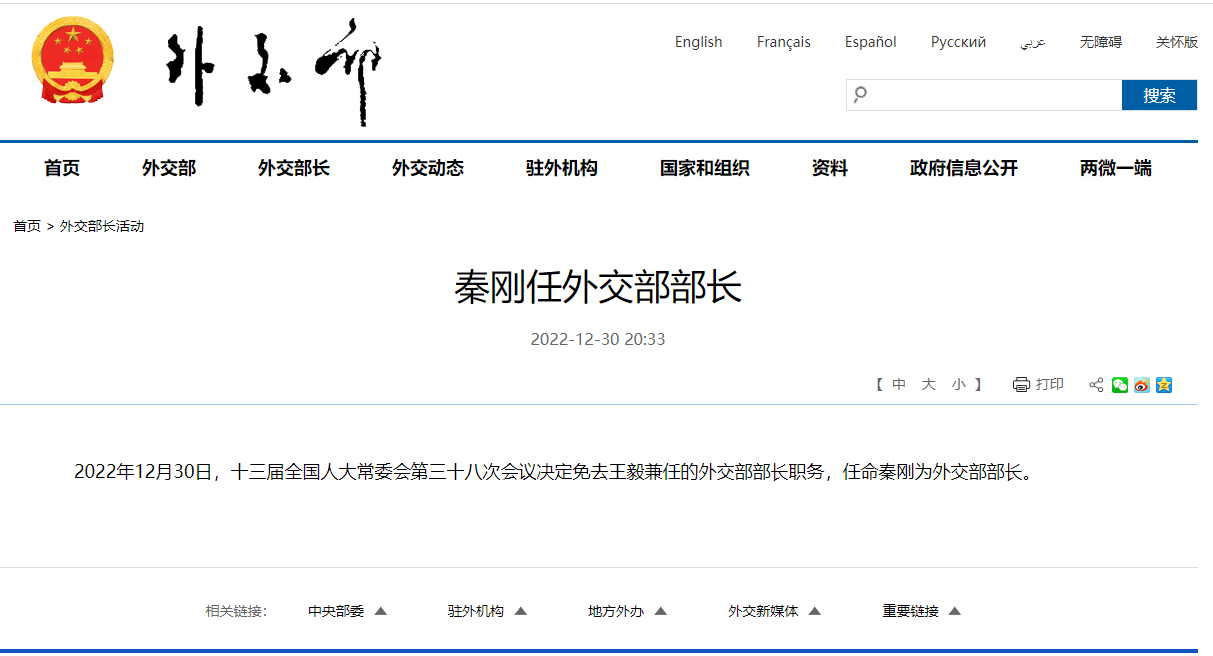Set font size to 中 (medium)
The height and width of the screenshot is (656, 1213).
(899, 385)
